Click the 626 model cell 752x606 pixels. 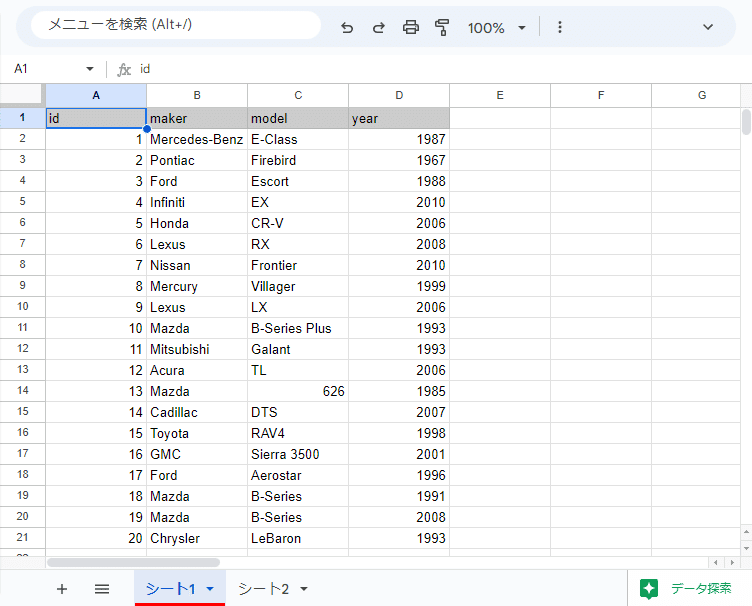(298, 391)
